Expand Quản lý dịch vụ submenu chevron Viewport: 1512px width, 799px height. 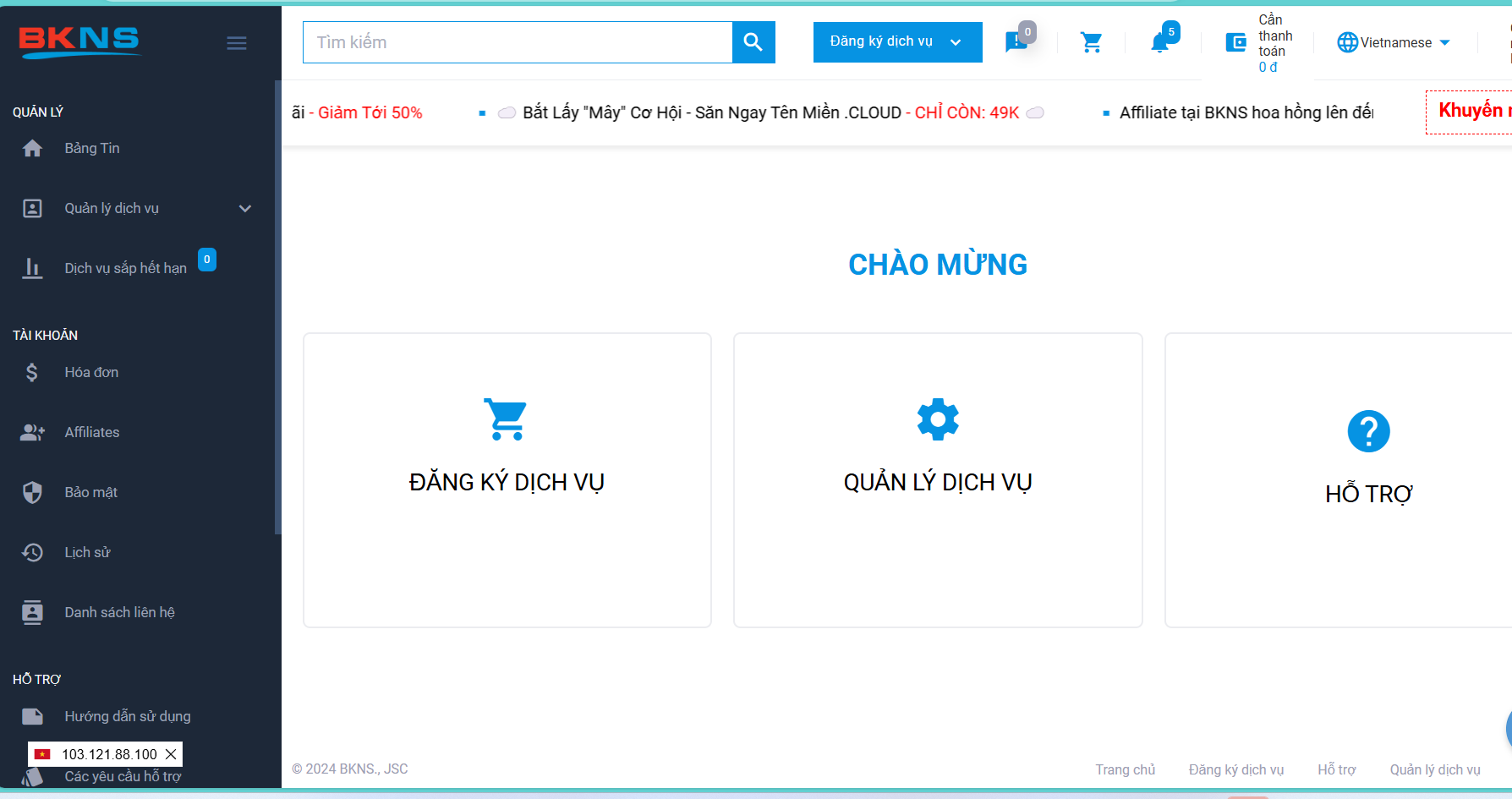[x=245, y=209]
